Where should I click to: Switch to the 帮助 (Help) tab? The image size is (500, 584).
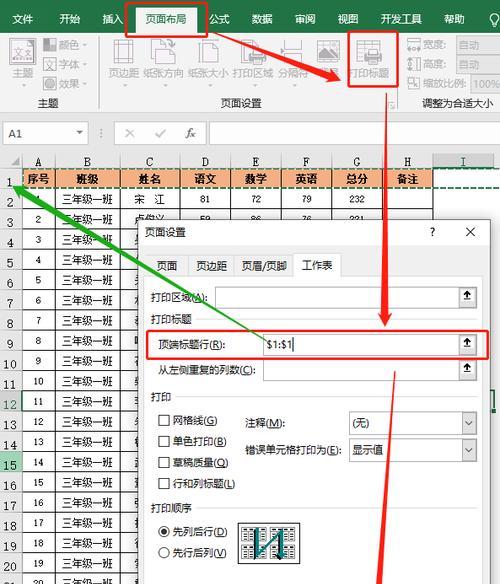coord(454,19)
